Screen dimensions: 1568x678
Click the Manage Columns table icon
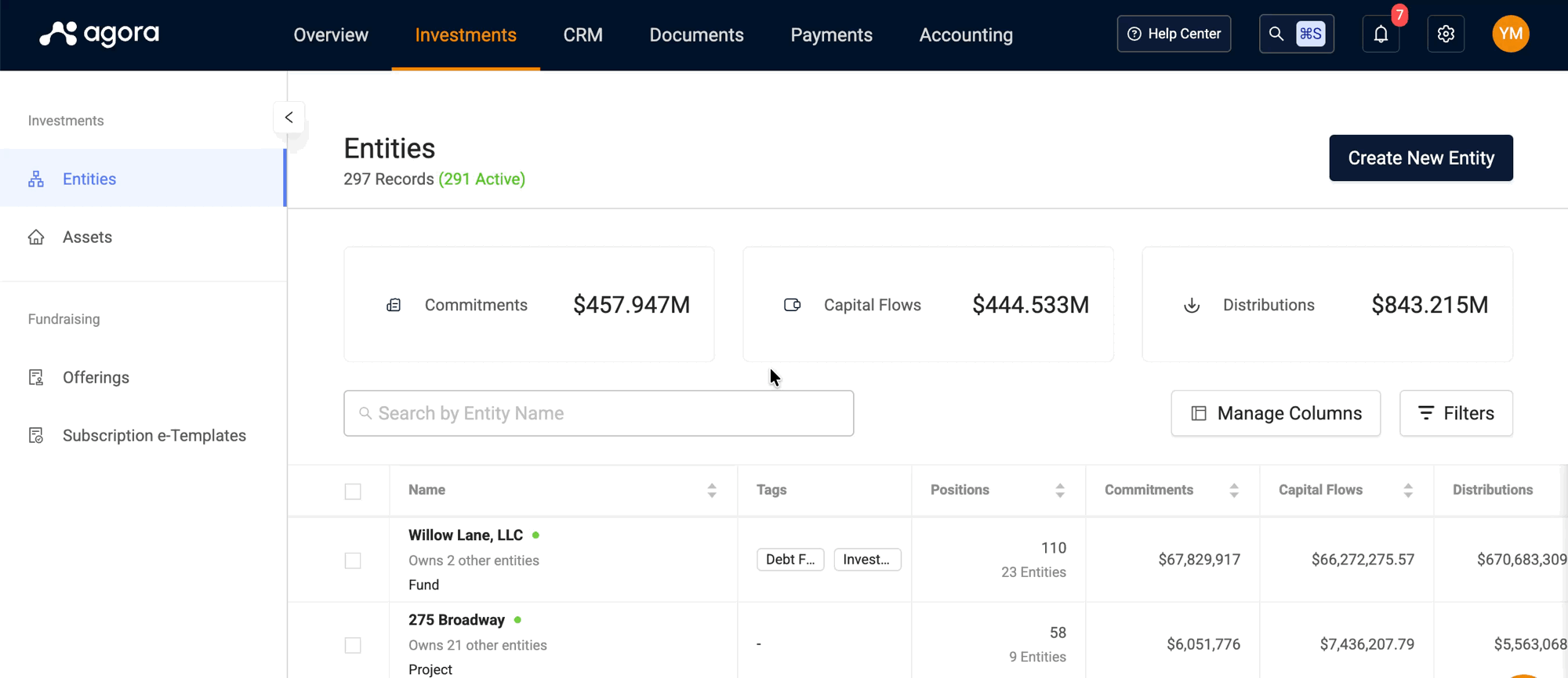point(1199,413)
